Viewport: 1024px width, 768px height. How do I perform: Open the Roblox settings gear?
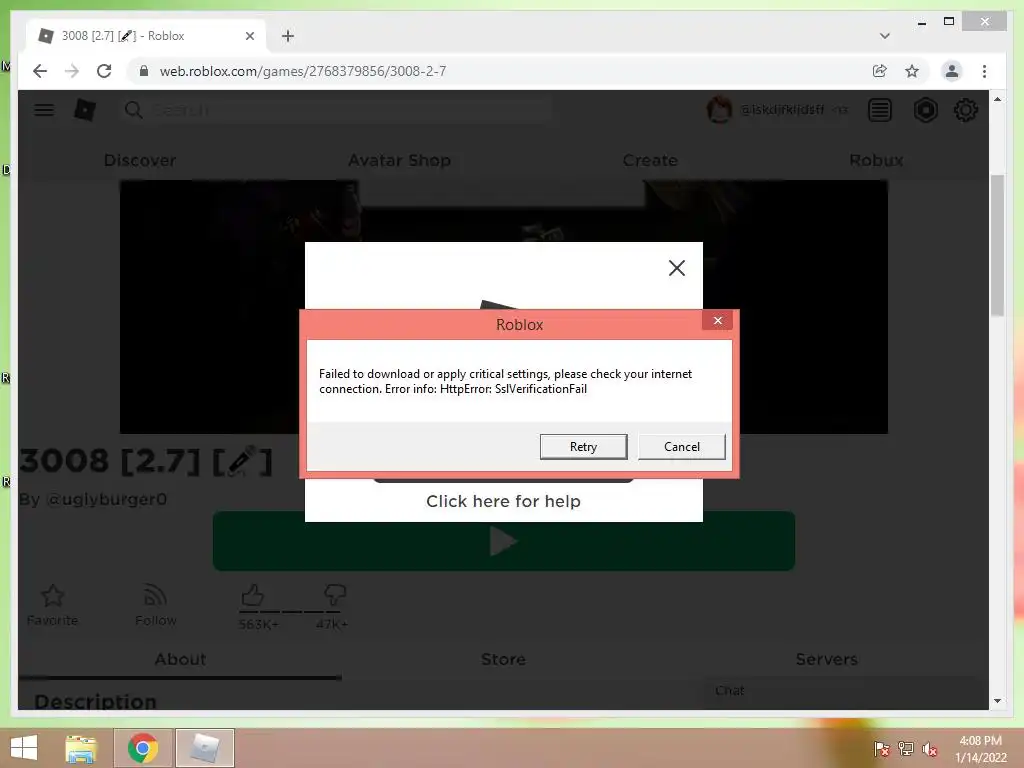point(965,110)
